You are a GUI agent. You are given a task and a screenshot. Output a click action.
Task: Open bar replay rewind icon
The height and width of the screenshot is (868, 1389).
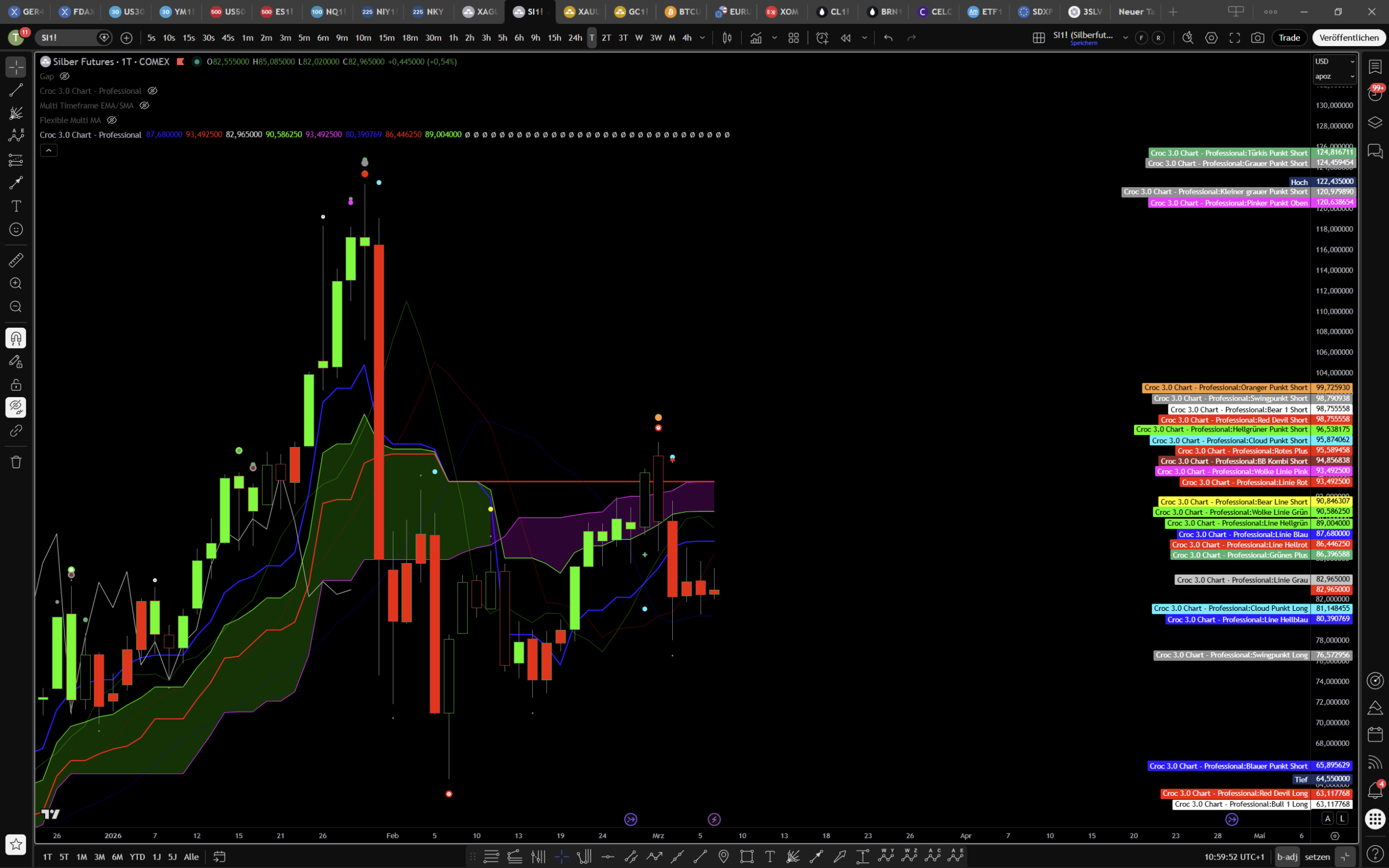click(x=845, y=38)
